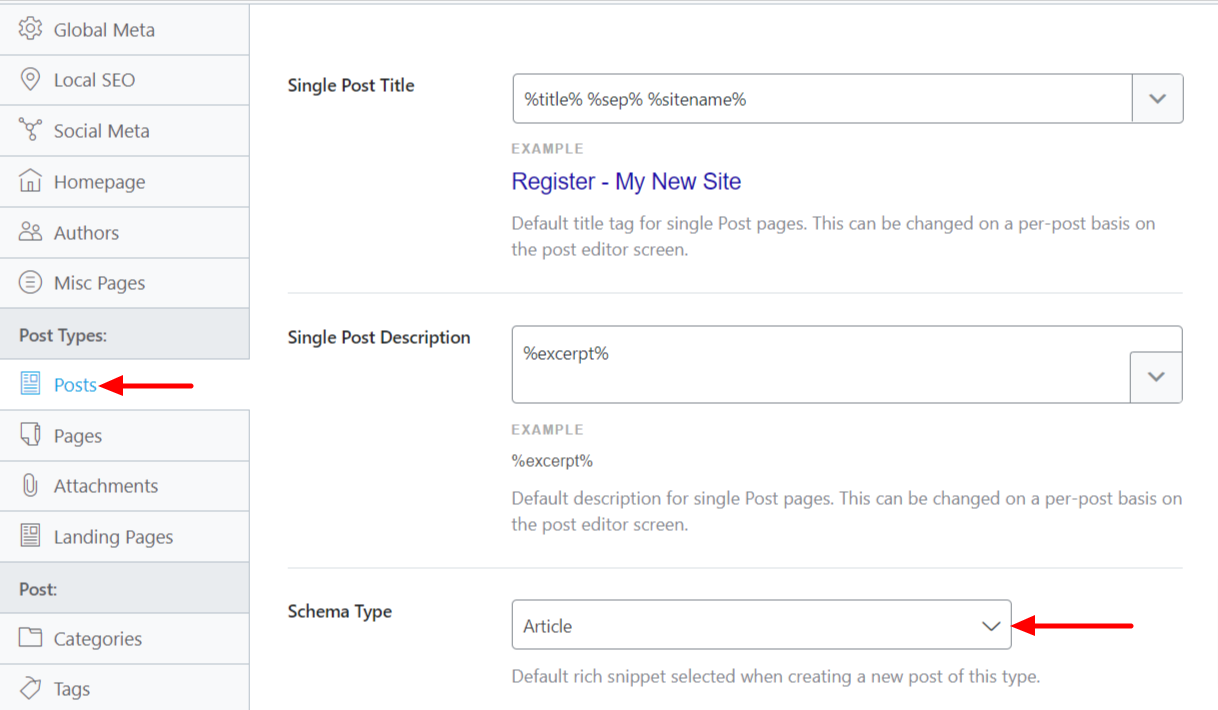Click the Local SEO map pin icon

click(31, 80)
